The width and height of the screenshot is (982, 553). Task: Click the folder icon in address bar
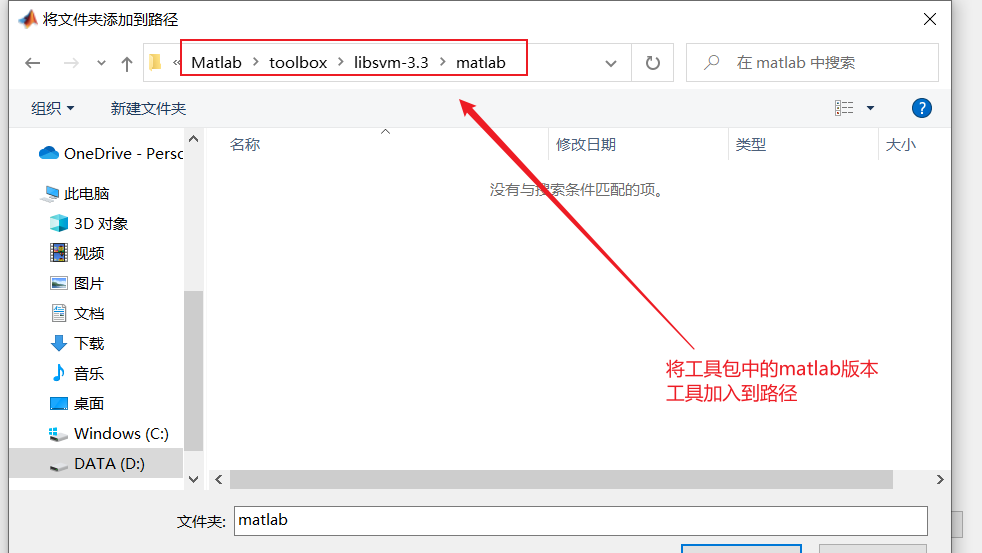tap(155, 62)
